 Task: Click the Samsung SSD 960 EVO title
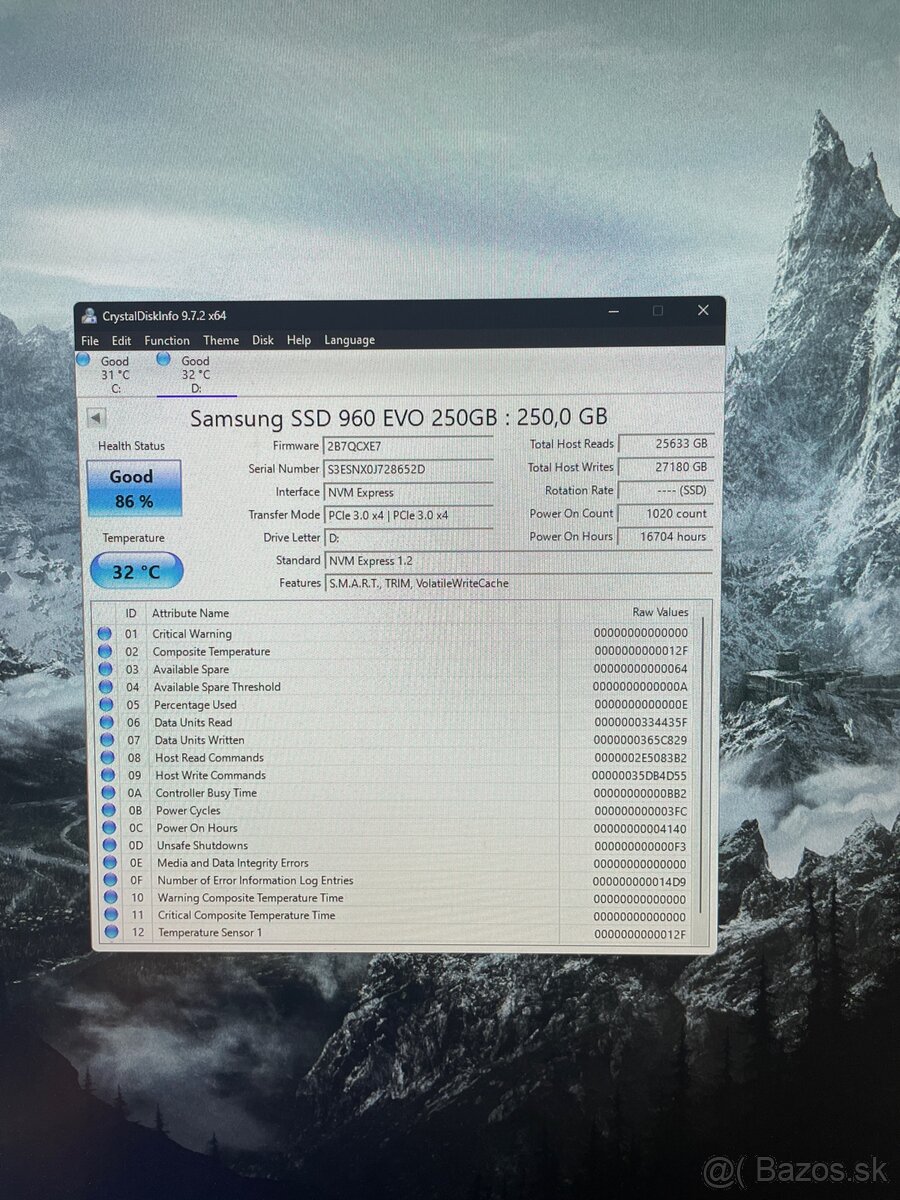point(398,417)
